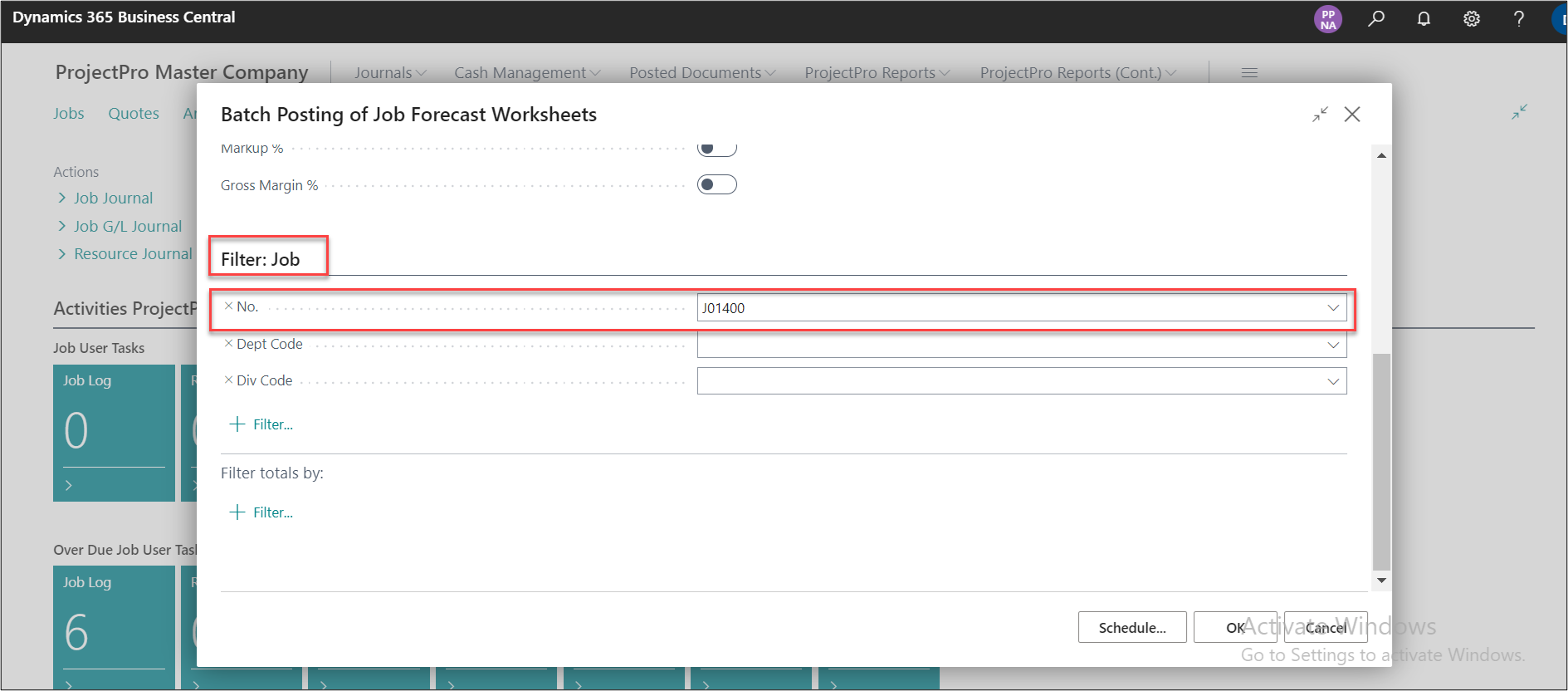
Task: Open the settings gear menu
Action: [x=1471, y=18]
